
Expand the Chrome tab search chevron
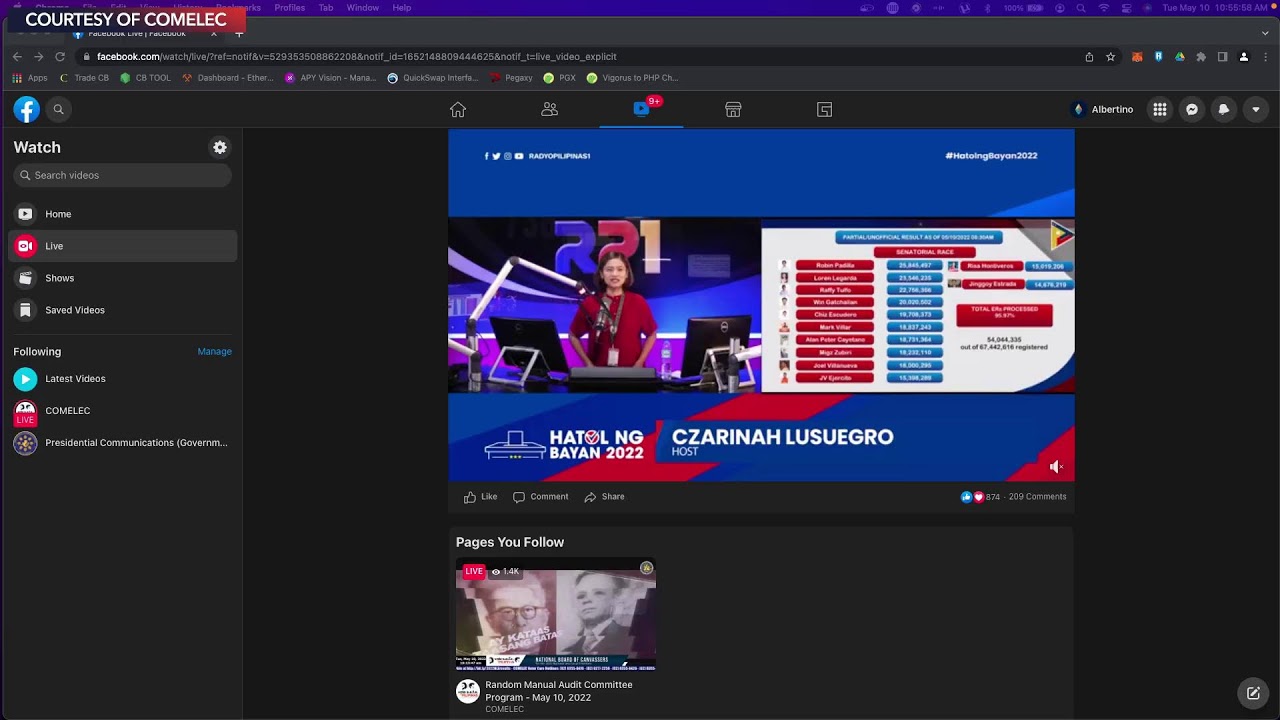click(1264, 33)
